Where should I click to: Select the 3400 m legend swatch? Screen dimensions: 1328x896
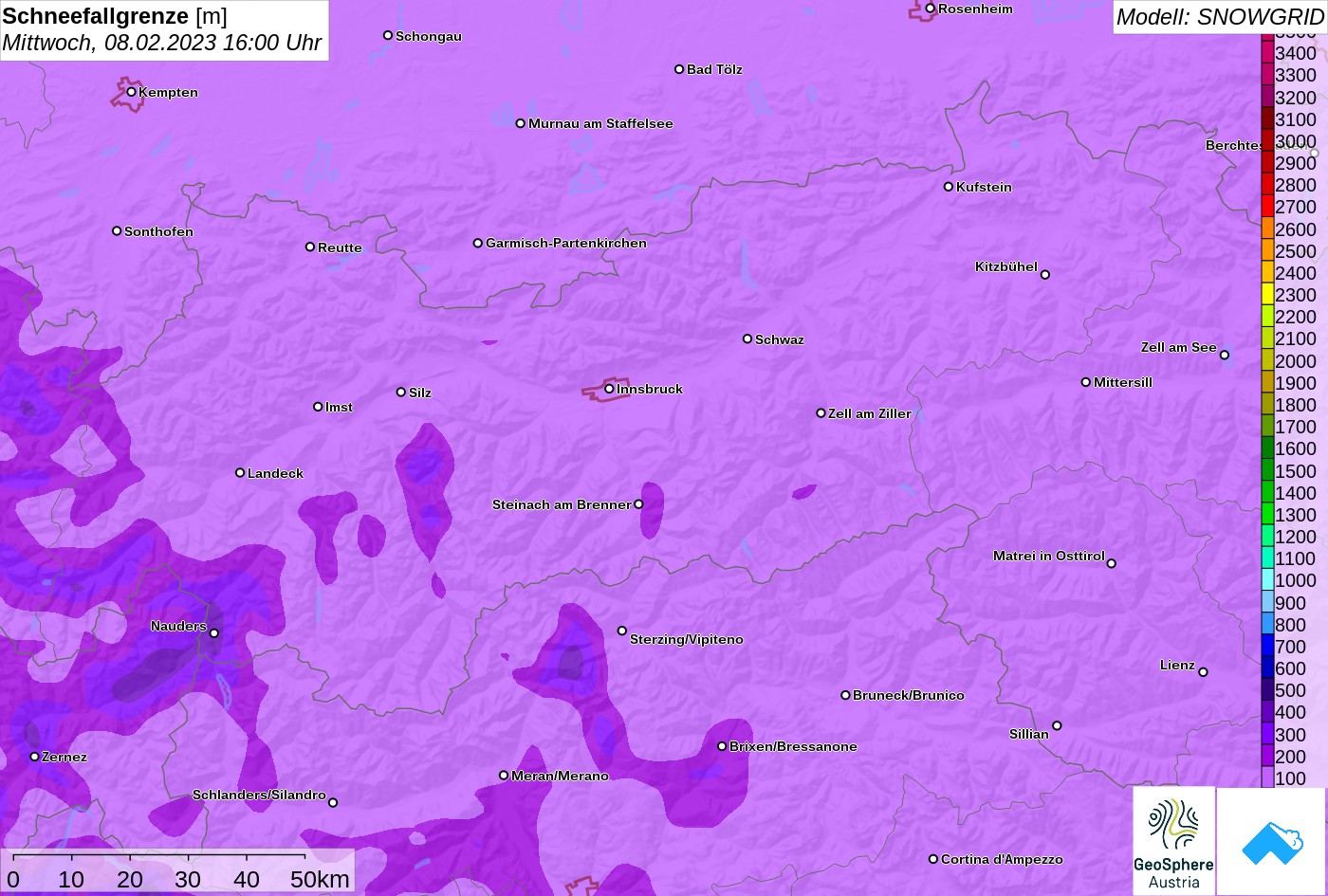1267,53
